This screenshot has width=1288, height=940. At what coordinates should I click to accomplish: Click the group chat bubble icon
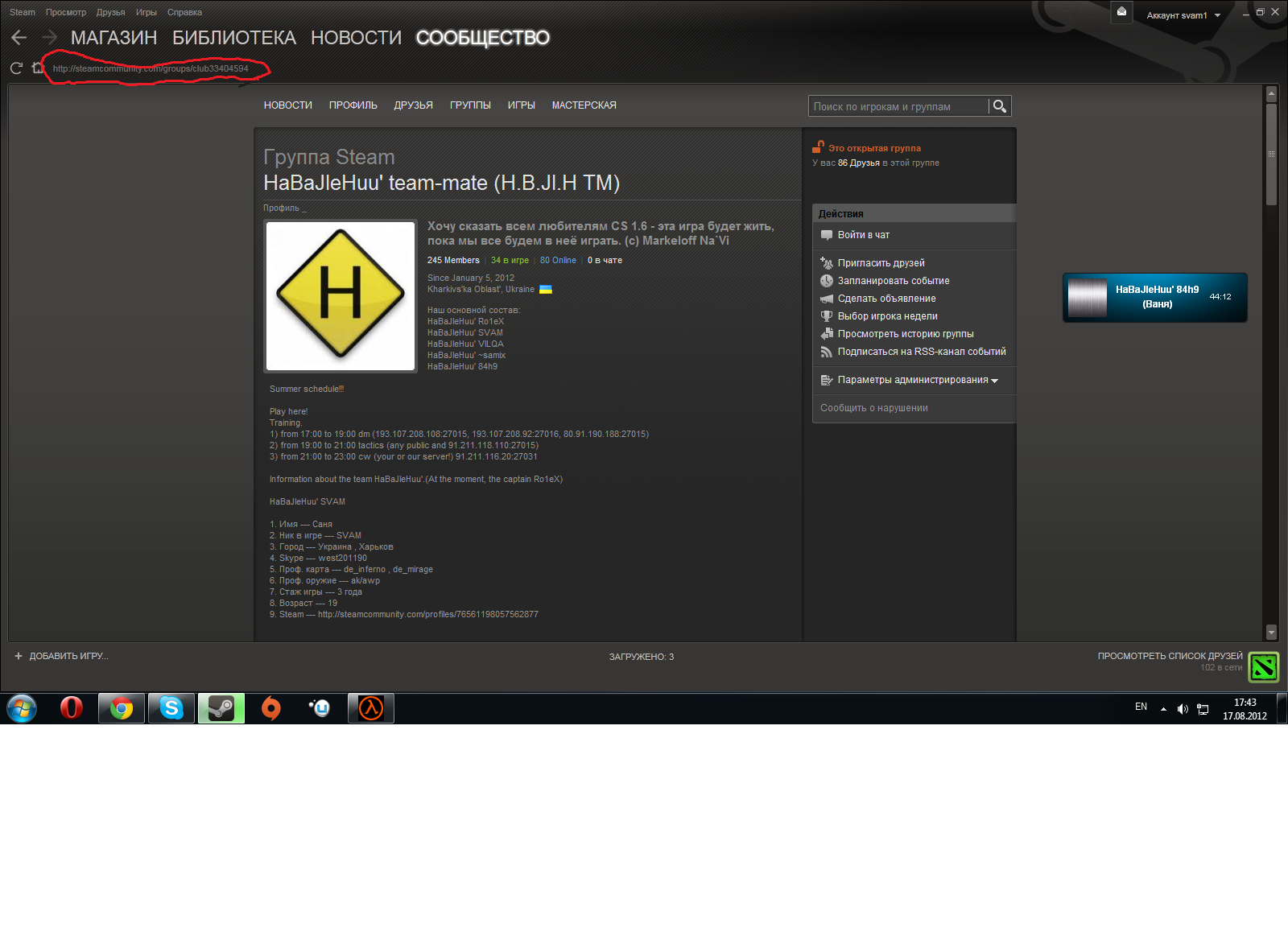(x=827, y=235)
